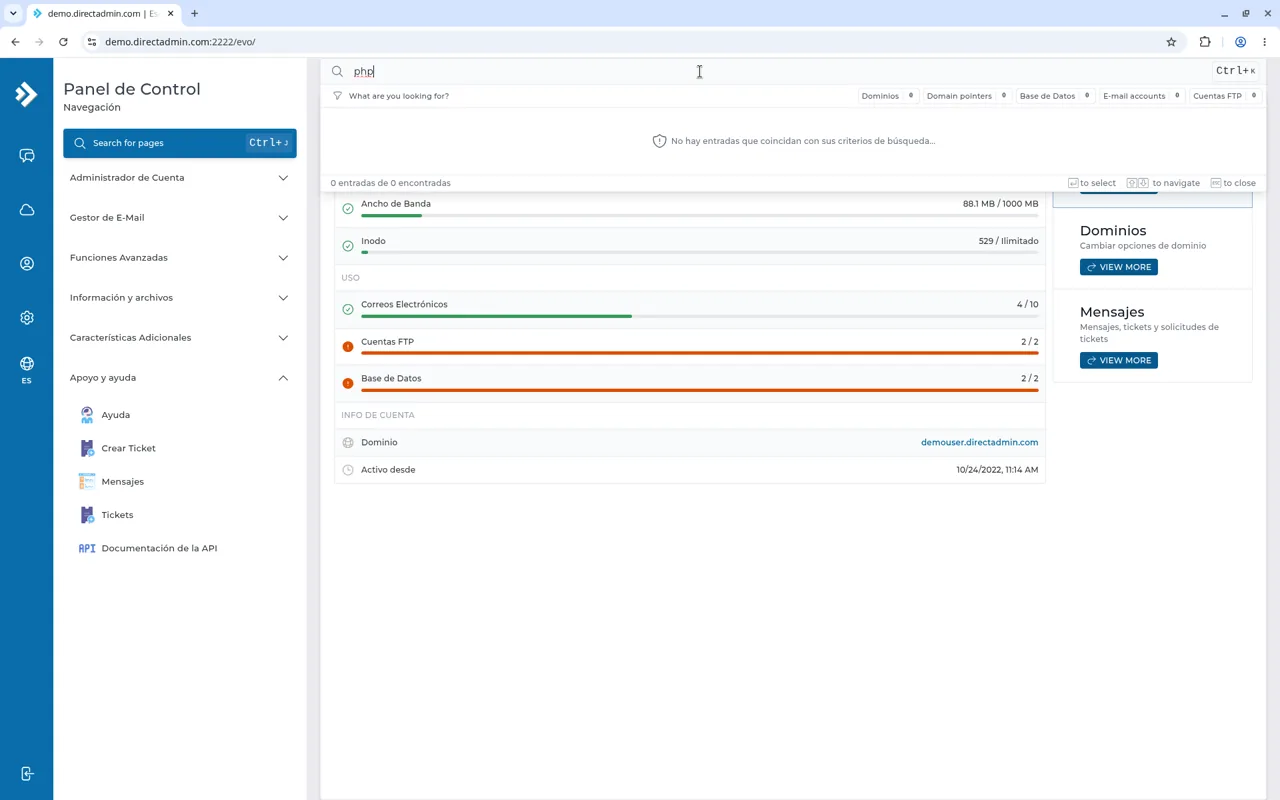Collapse Apoyo y ayuda section
The image size is (1280, 800).
[x=180, y=378]
